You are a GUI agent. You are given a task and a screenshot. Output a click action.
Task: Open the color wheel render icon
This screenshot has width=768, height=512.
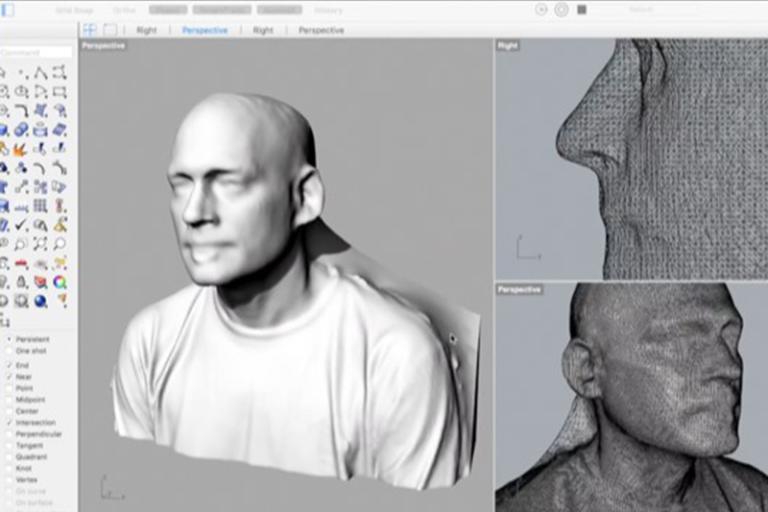(60, 282)
